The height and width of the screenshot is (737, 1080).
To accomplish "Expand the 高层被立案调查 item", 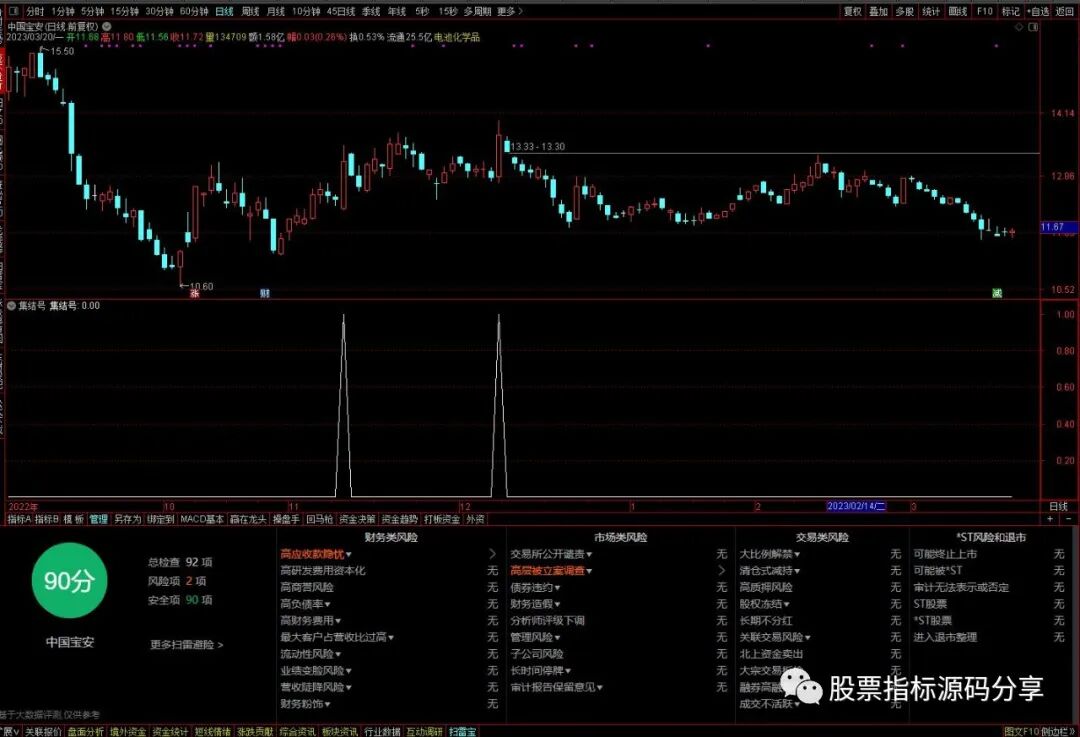I will click(551, 570).
